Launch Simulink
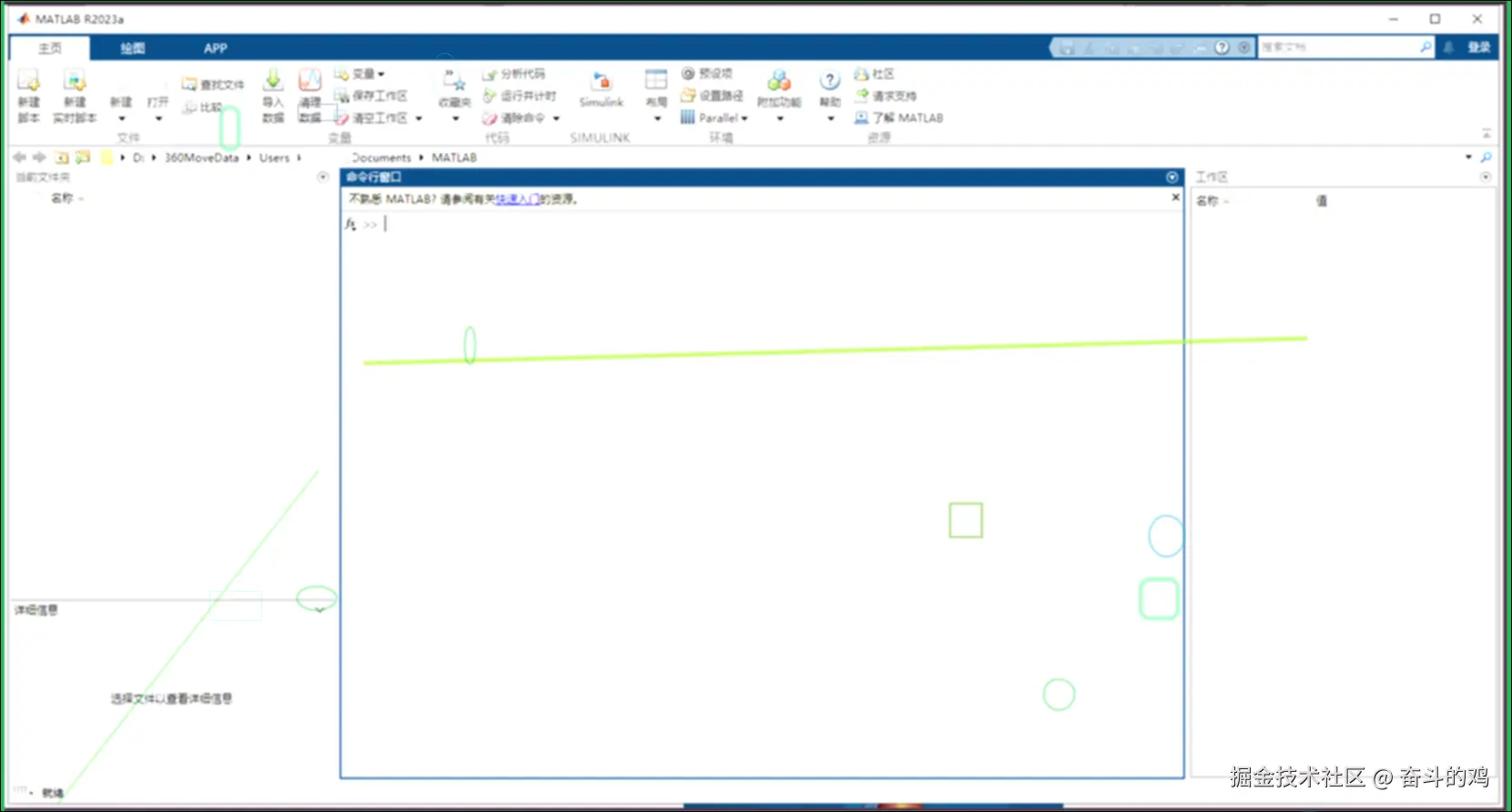The image size is (1512, 812). [x=601, y=89]
